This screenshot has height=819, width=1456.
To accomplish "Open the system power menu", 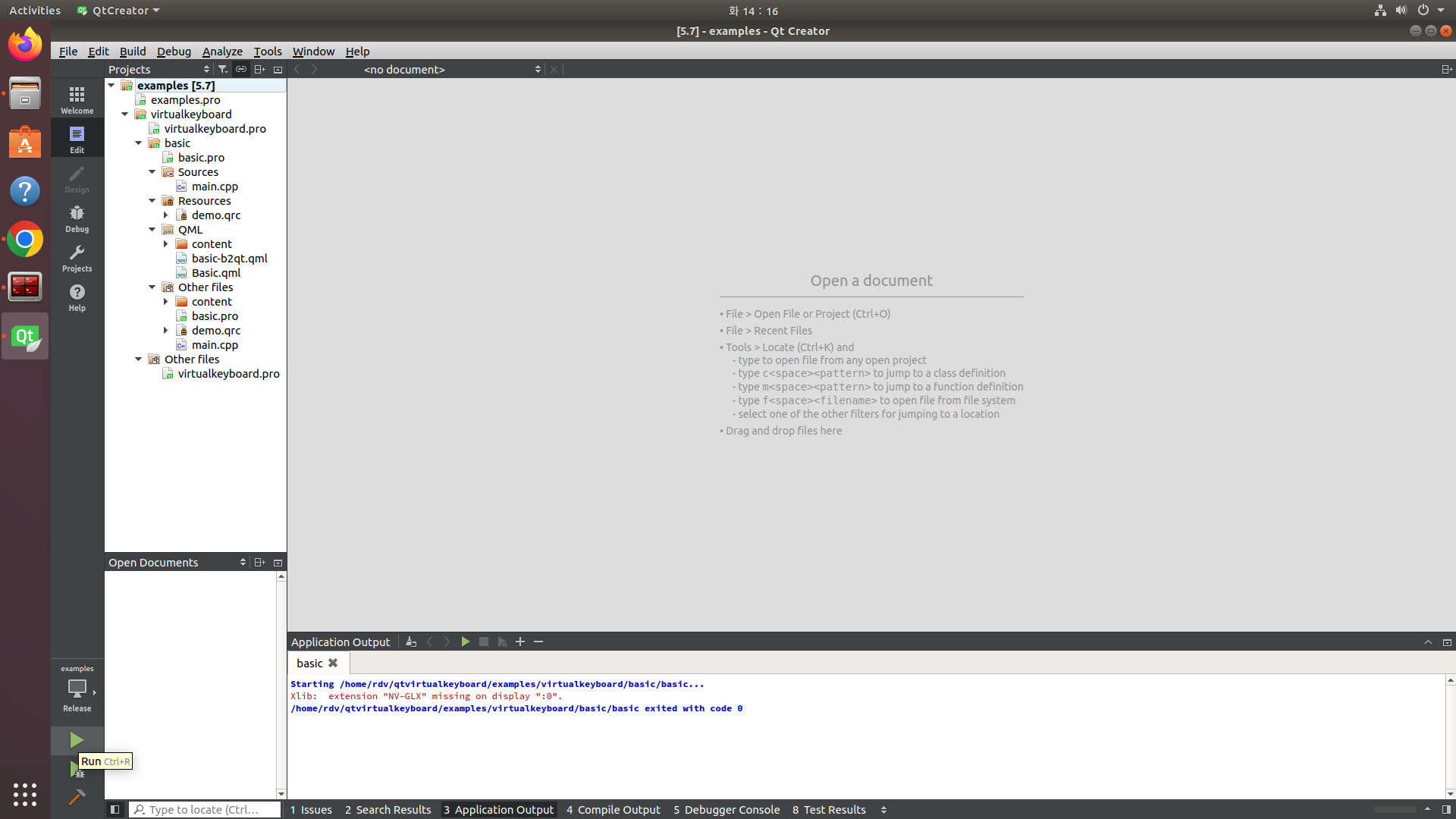I will 1429,11.
